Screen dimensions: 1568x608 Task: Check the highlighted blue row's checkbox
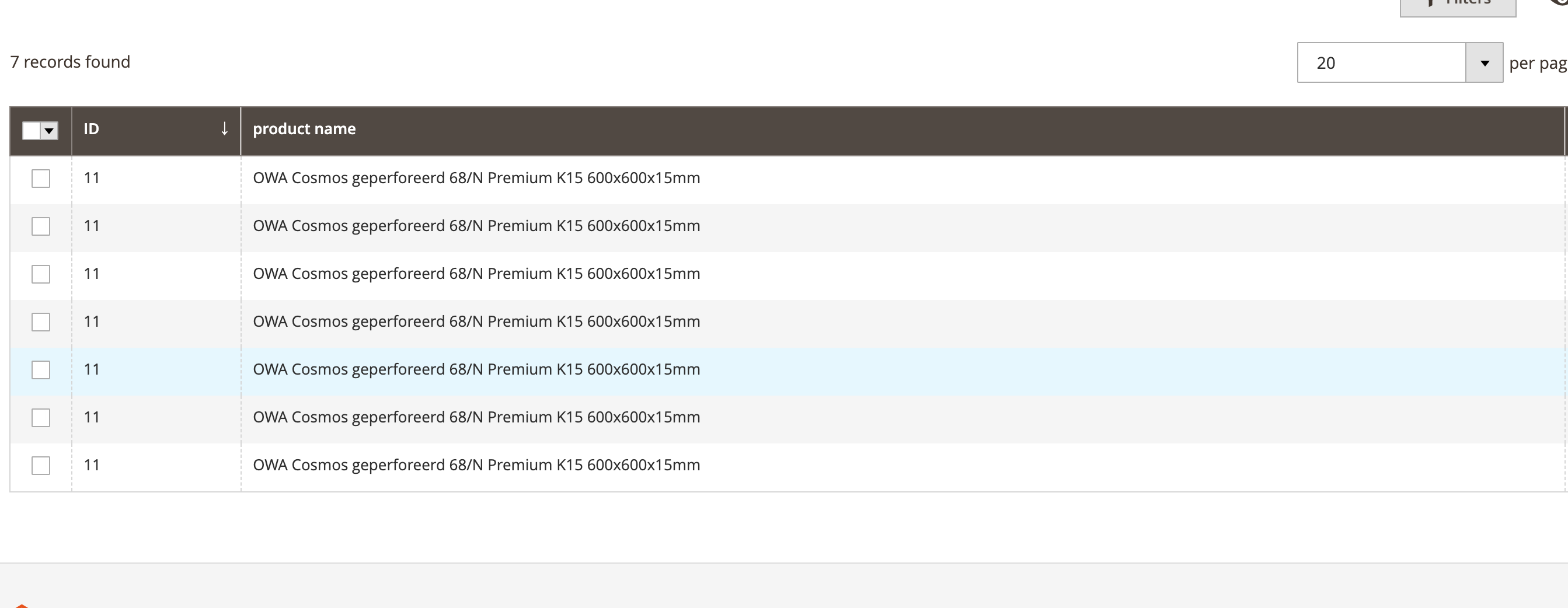41,370
